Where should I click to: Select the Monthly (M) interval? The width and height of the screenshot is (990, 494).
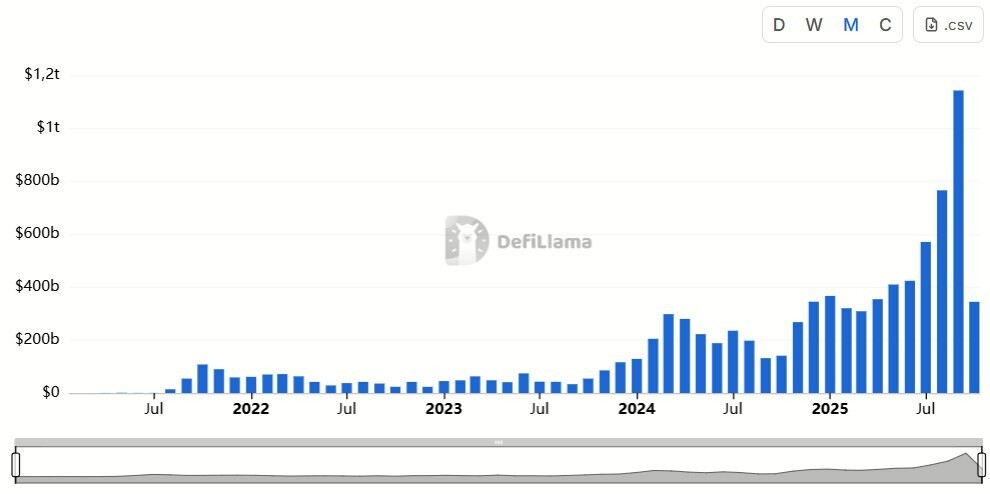click(x=851, y=25)
